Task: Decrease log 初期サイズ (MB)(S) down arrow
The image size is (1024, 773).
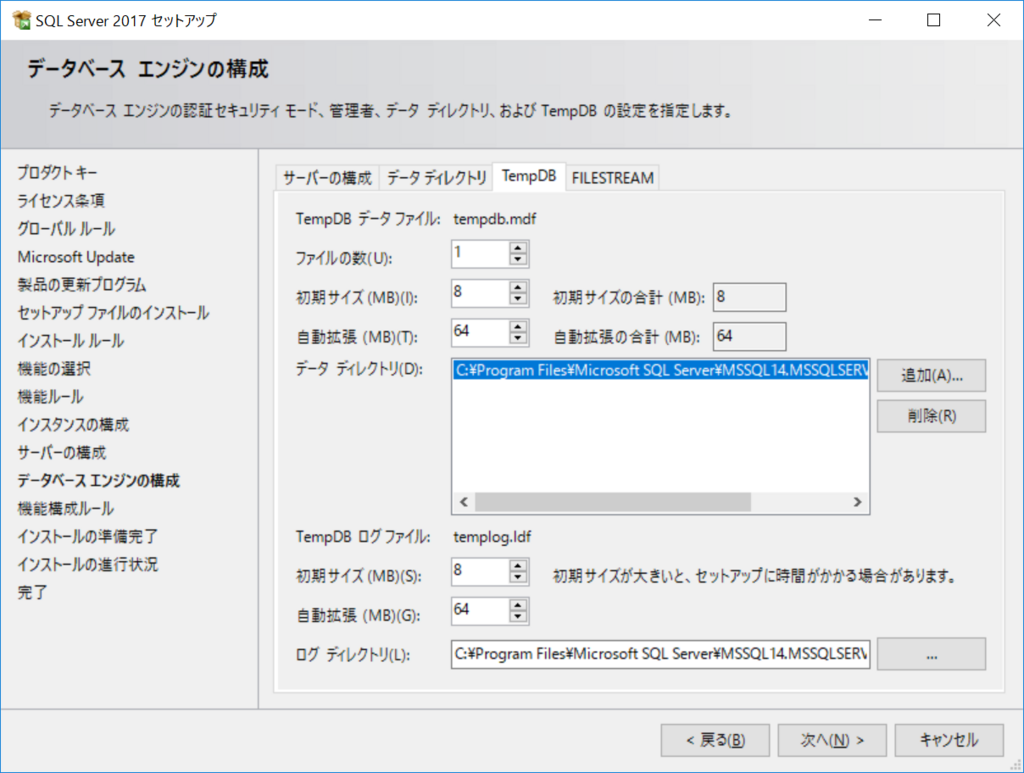Action: [518, 577]
